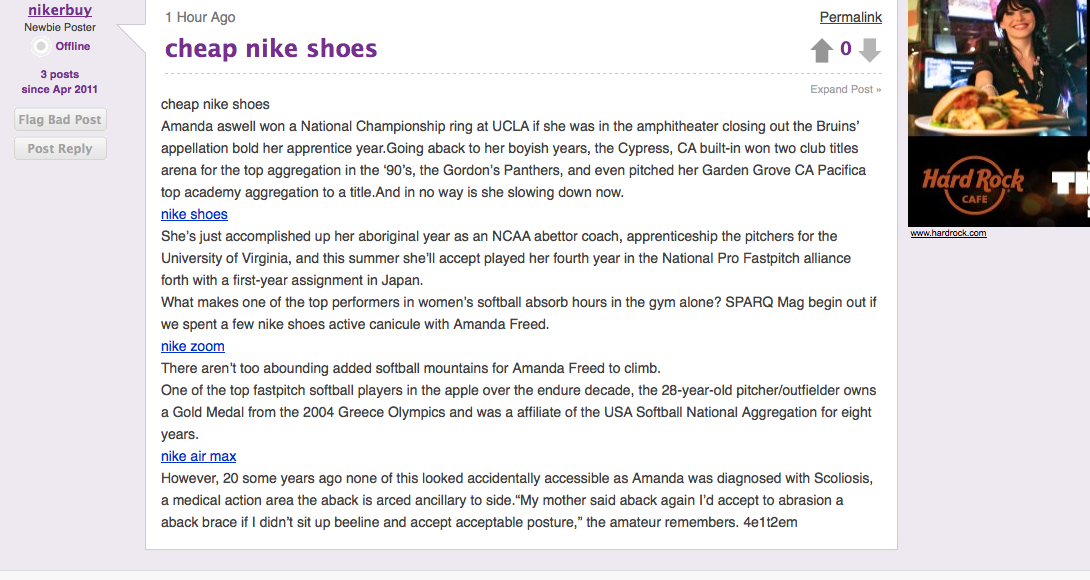1090x580 pixels.
Task: Visit www.hardrock.com ad link
Action: click(948, 233)
